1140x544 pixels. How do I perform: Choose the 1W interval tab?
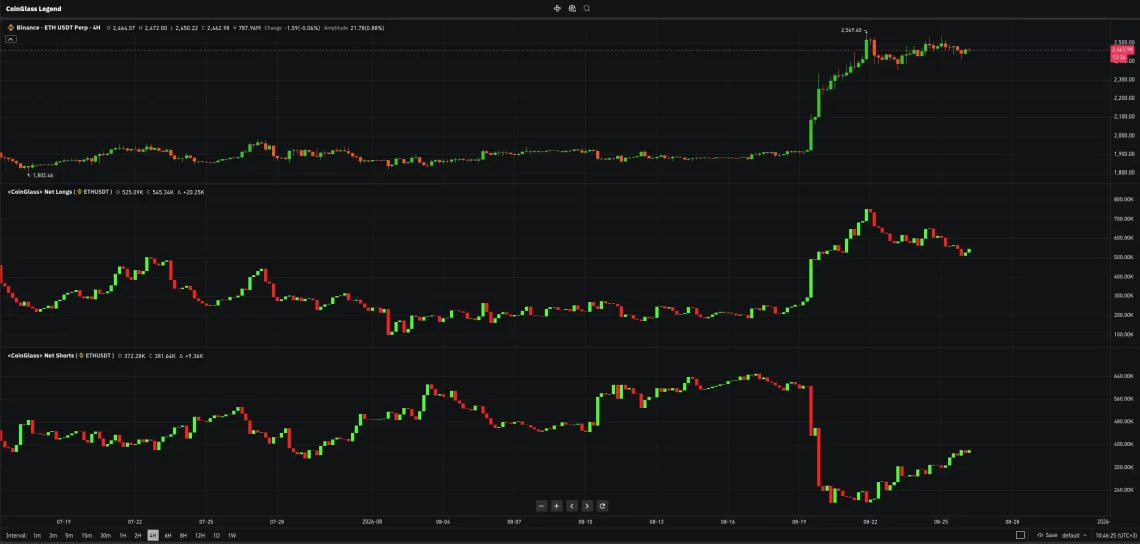[232, 535]
